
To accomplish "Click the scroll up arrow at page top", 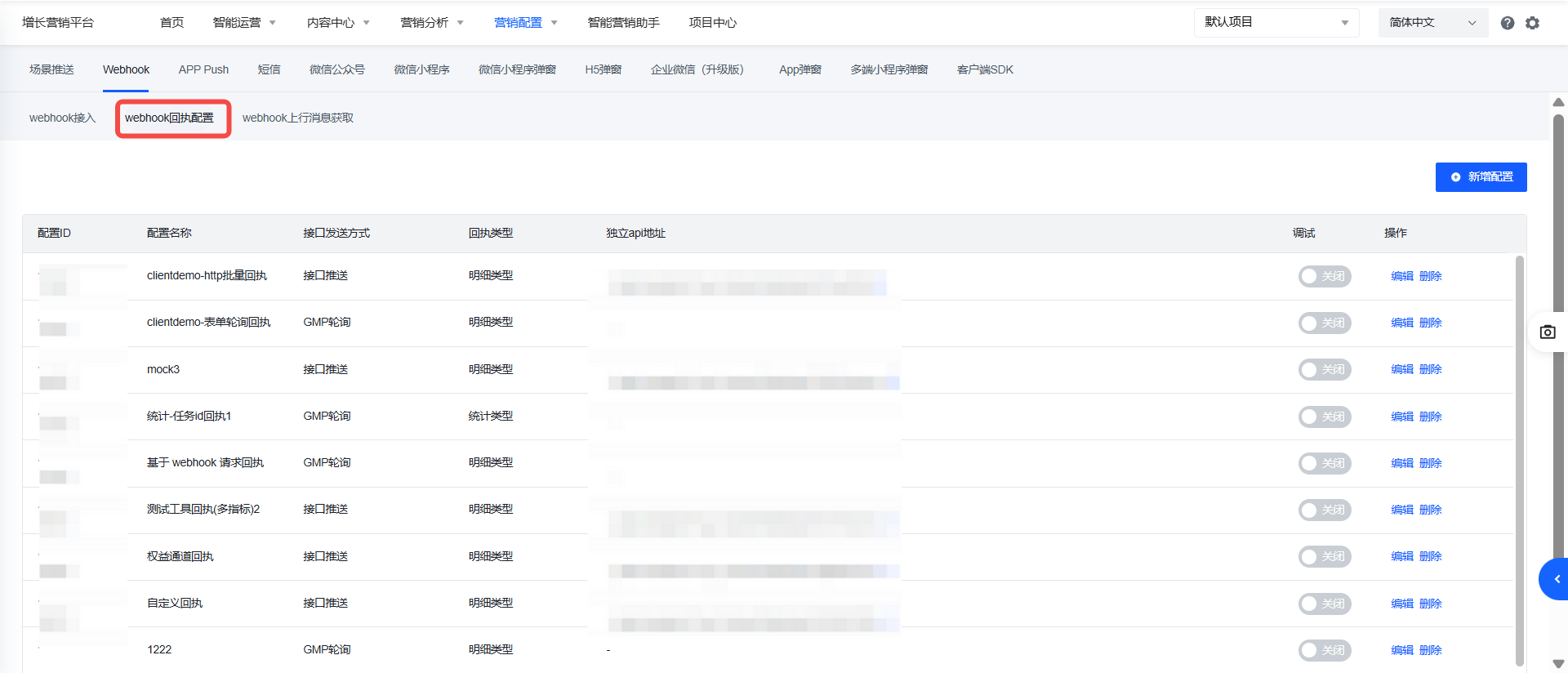I will point(1558,102).
